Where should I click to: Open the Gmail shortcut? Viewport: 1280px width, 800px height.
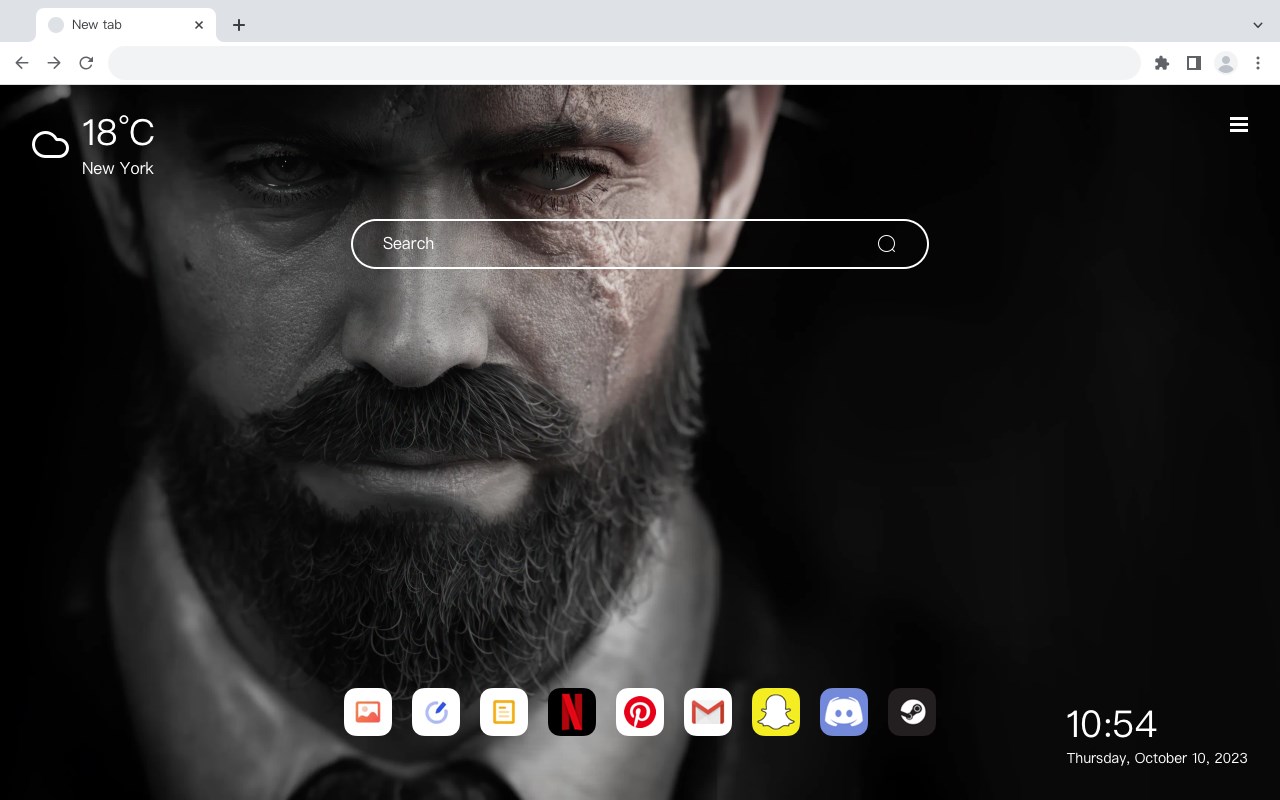(708, 712)
